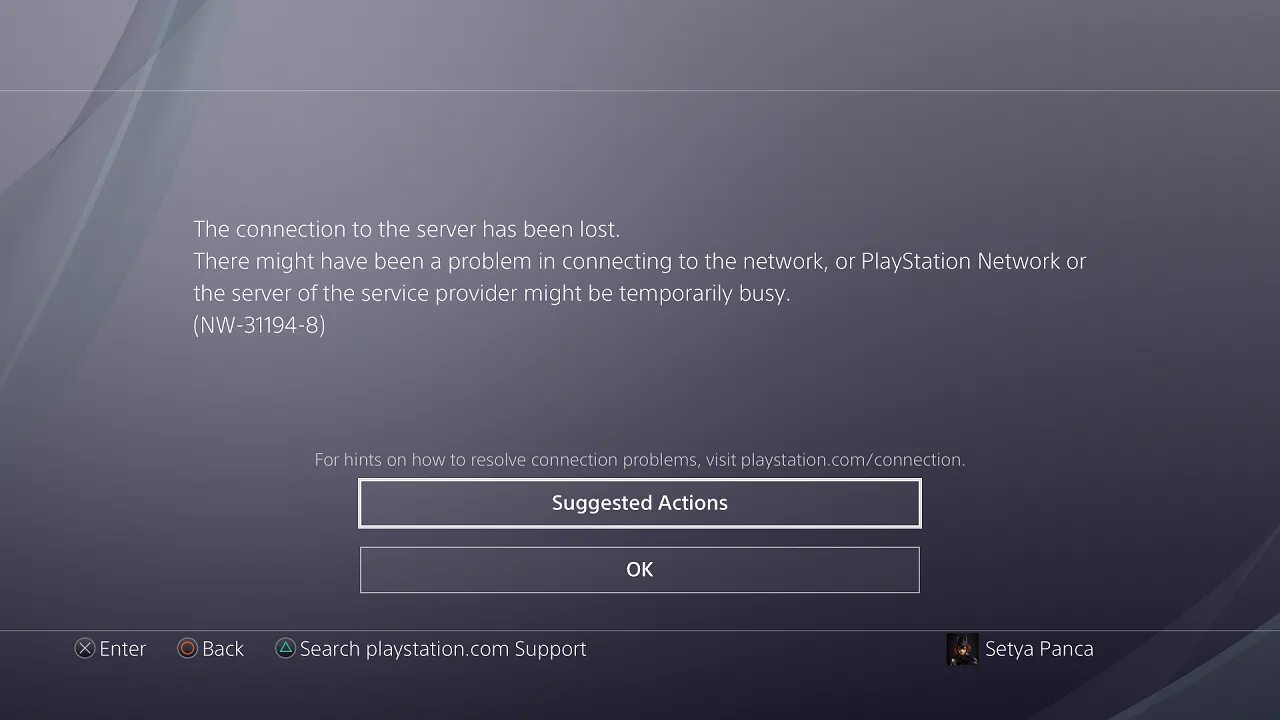
Task: Open Search playstation.com Support
Action: (x=443, y=649)
